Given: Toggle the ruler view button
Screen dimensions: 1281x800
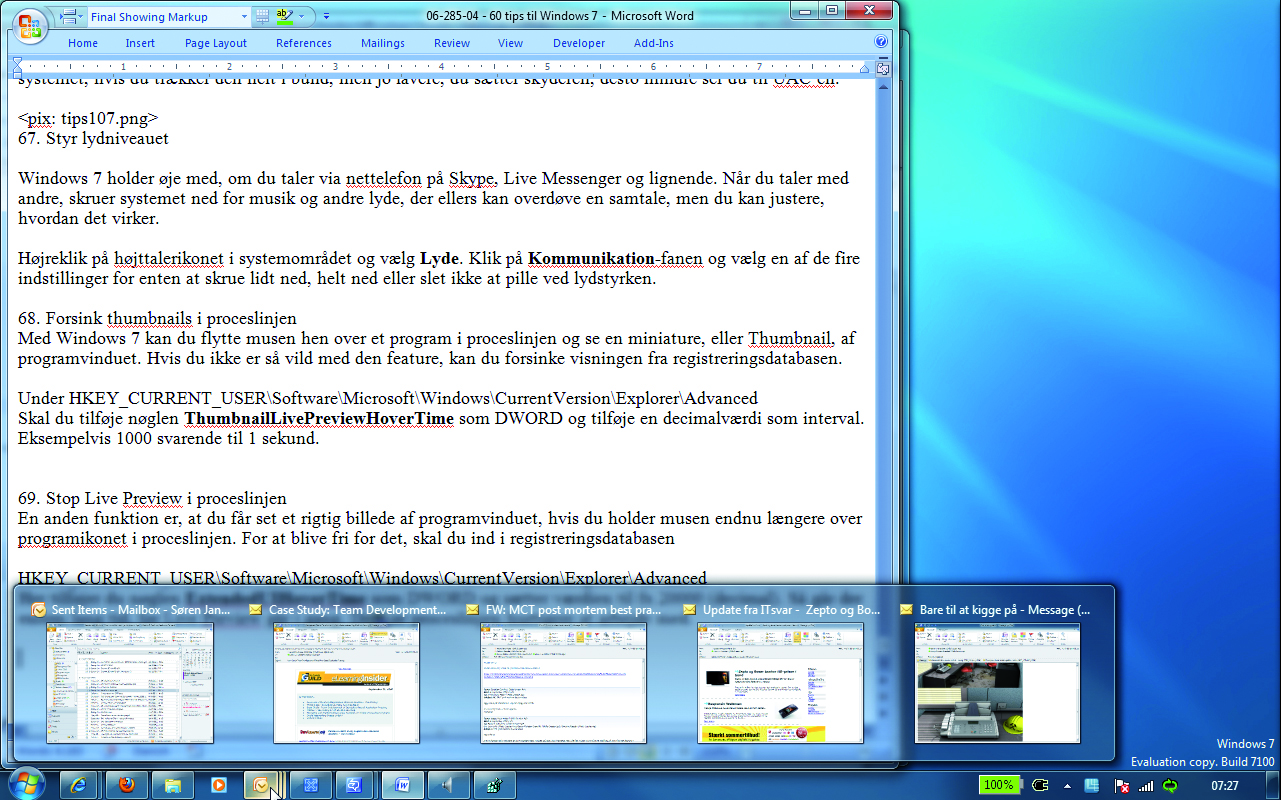Looking at the screenshot, I should click(883, 69).
